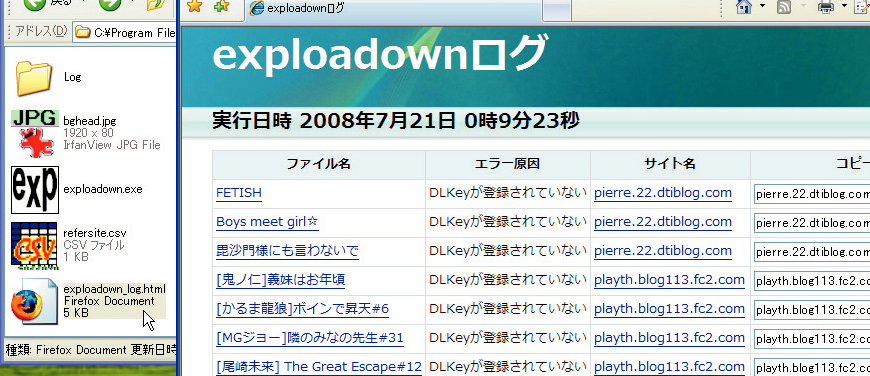The height and width of the screenshot is (376, 870).
Task: Click the copy text field in Boys meet girl☆ row
Action: click(x=812, y=223)
